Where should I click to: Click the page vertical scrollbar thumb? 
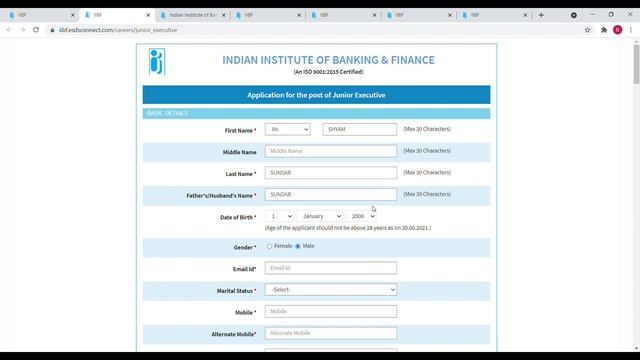point(636,64)
